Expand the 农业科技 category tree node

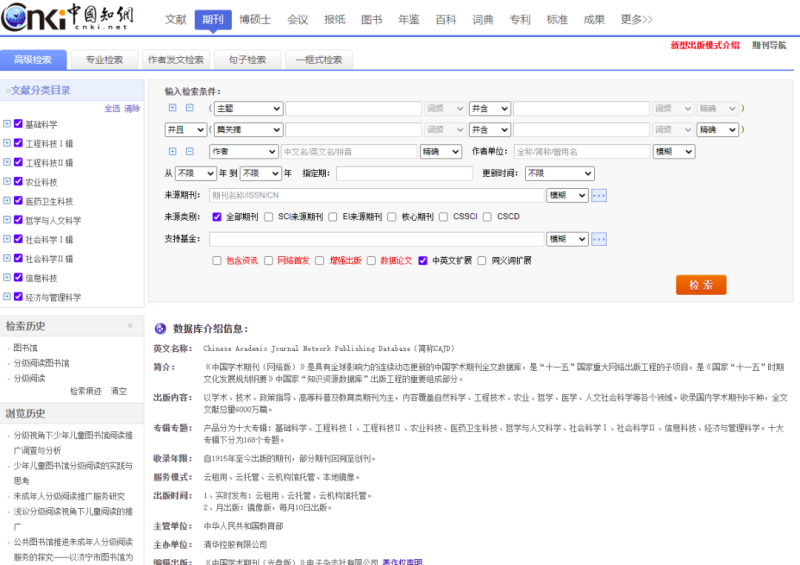7,182
